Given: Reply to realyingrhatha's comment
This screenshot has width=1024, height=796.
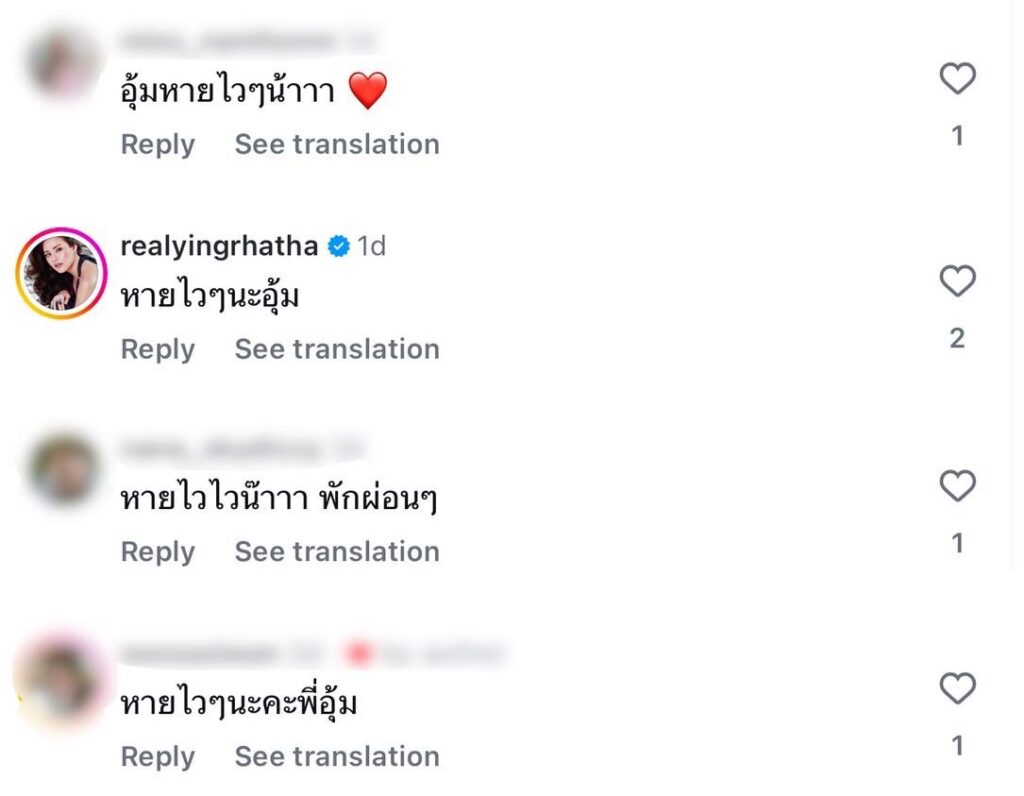Looking at the screenshot, I should pyautogui.click(x=157, y=349).
